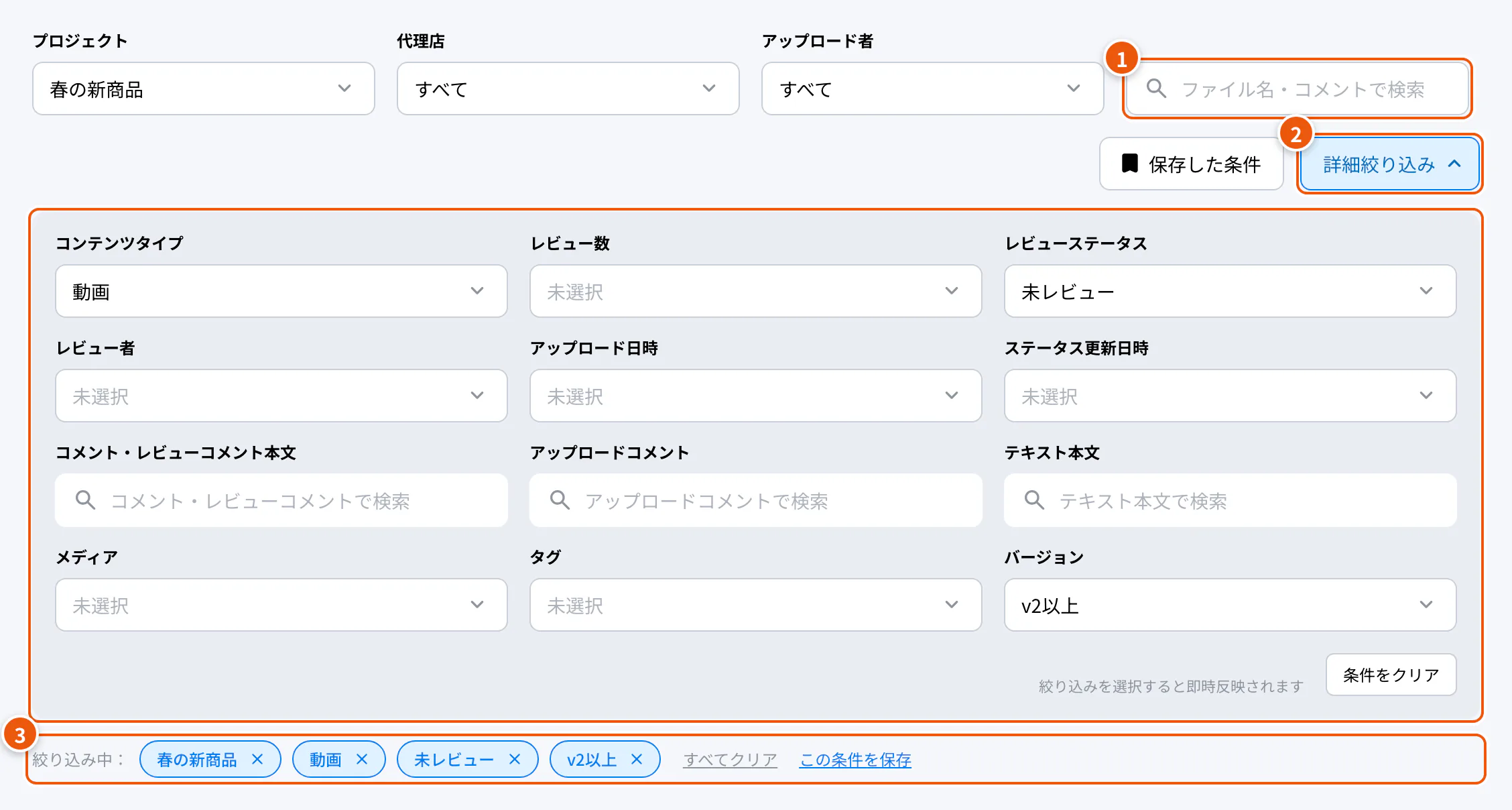1512x810 pixels.
Task: Focus the コメント・レビューコメントで検索 field
Action: [x=281, y=500]
